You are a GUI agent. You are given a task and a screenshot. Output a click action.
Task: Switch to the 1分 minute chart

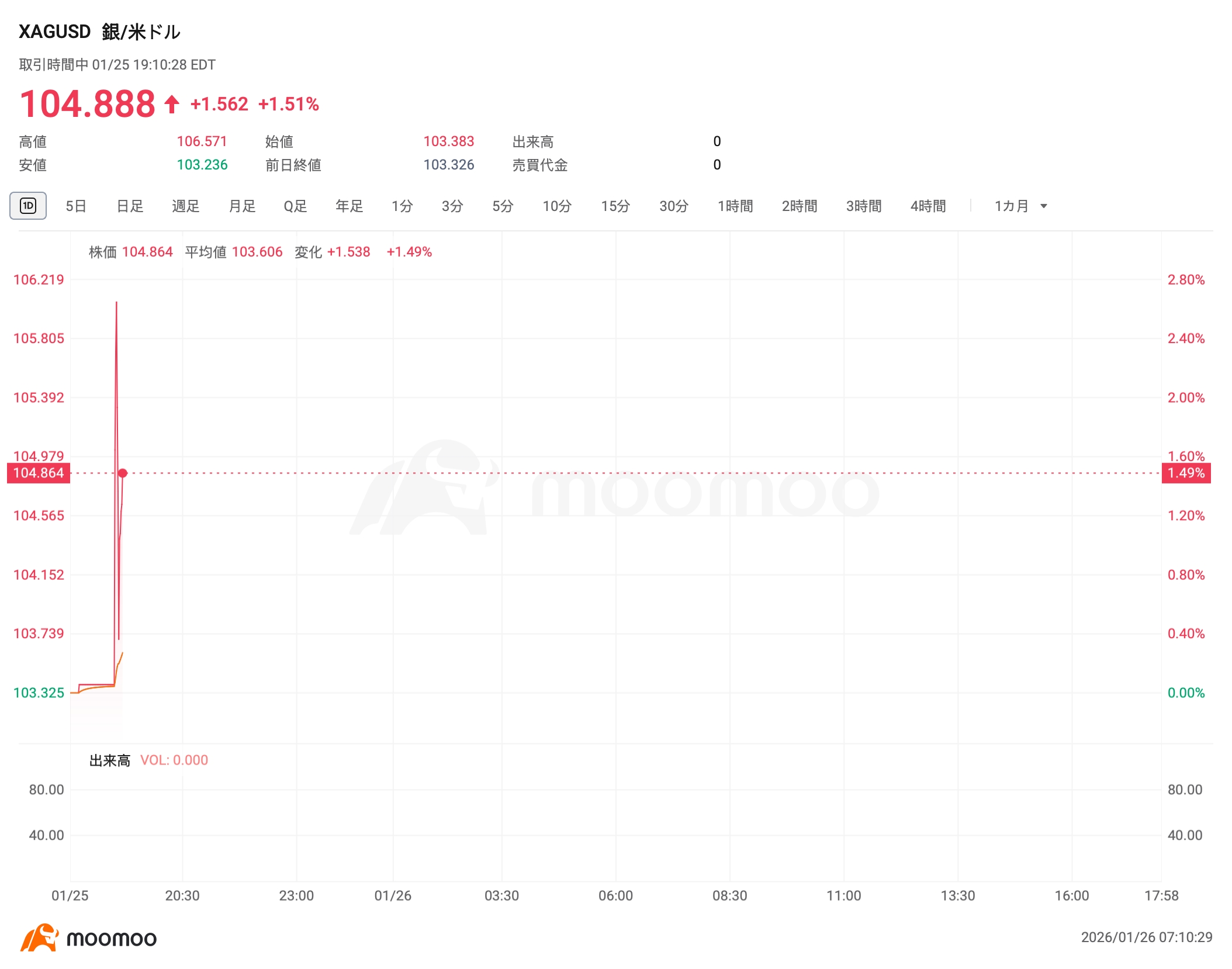pos(402,206)
